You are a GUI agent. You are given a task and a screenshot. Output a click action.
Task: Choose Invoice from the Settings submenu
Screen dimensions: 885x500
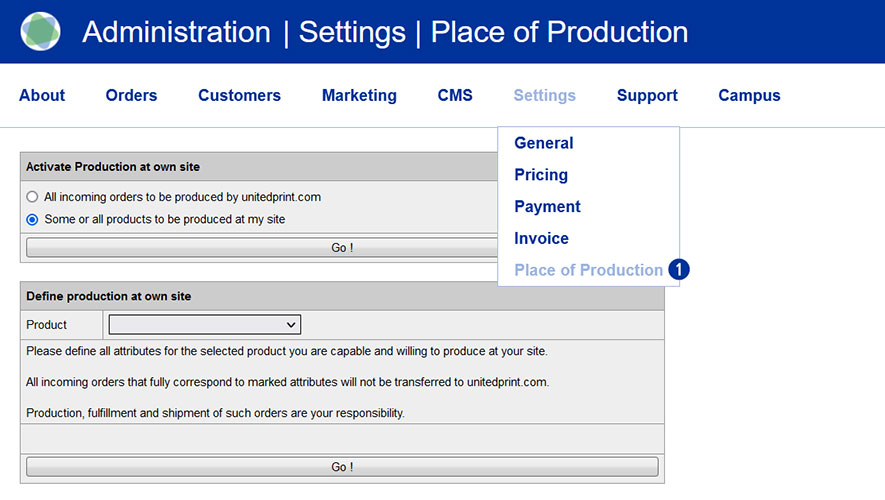(541, 239)
